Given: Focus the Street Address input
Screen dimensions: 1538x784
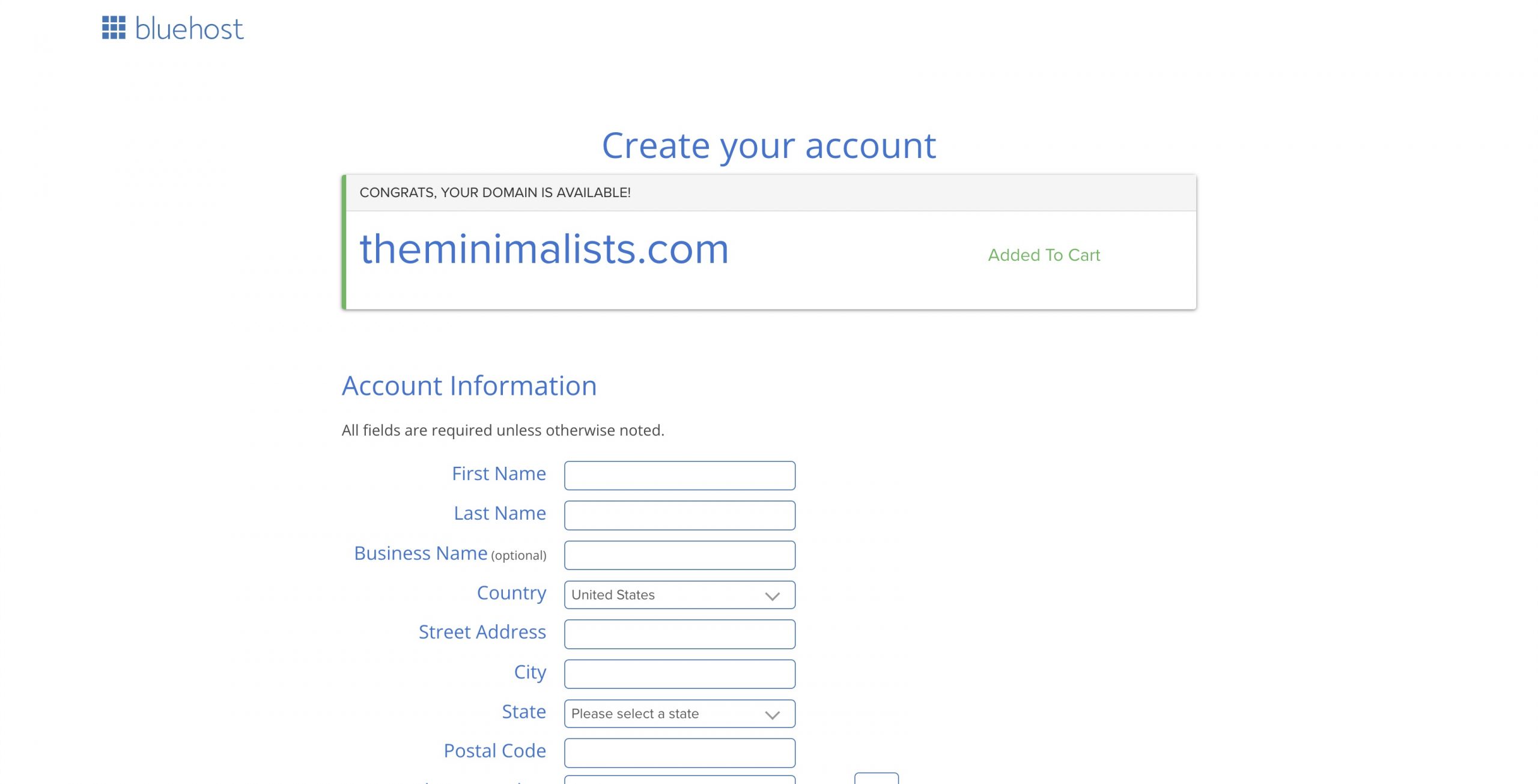Looking at the screenshot, I should coord(679,634).
